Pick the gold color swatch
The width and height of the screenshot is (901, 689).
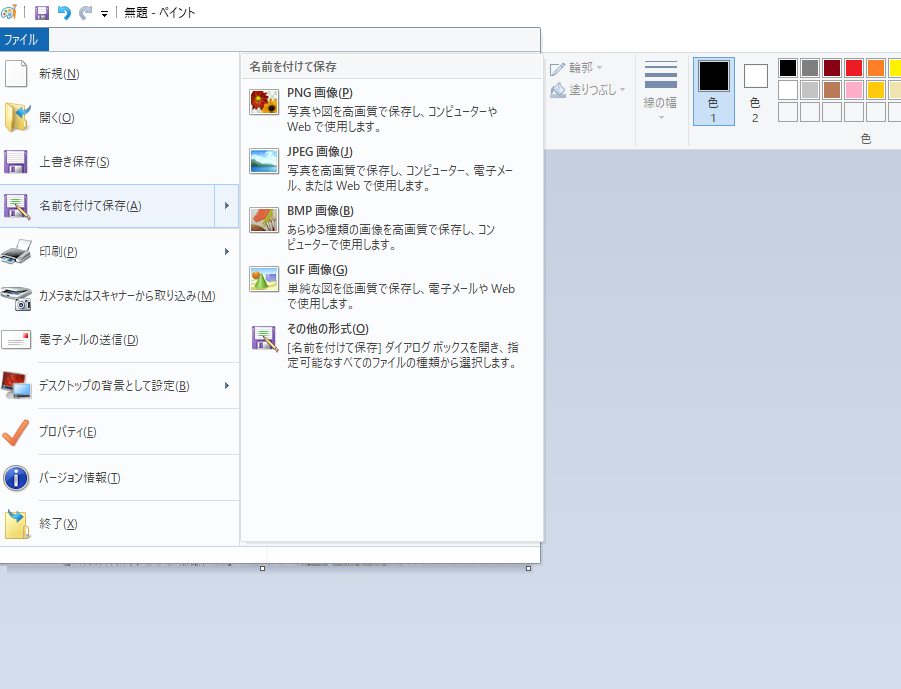876,90
